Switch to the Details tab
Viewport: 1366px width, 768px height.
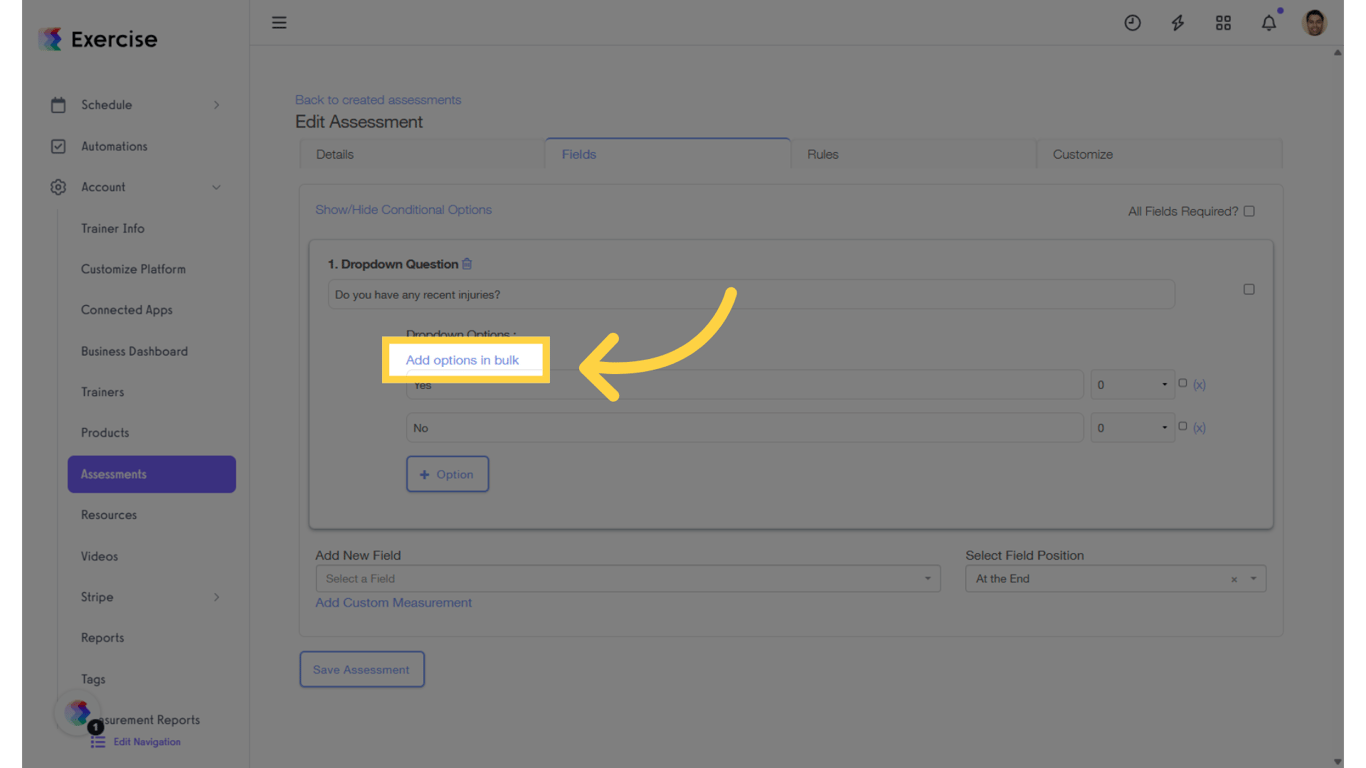click(x=334, y=154)
